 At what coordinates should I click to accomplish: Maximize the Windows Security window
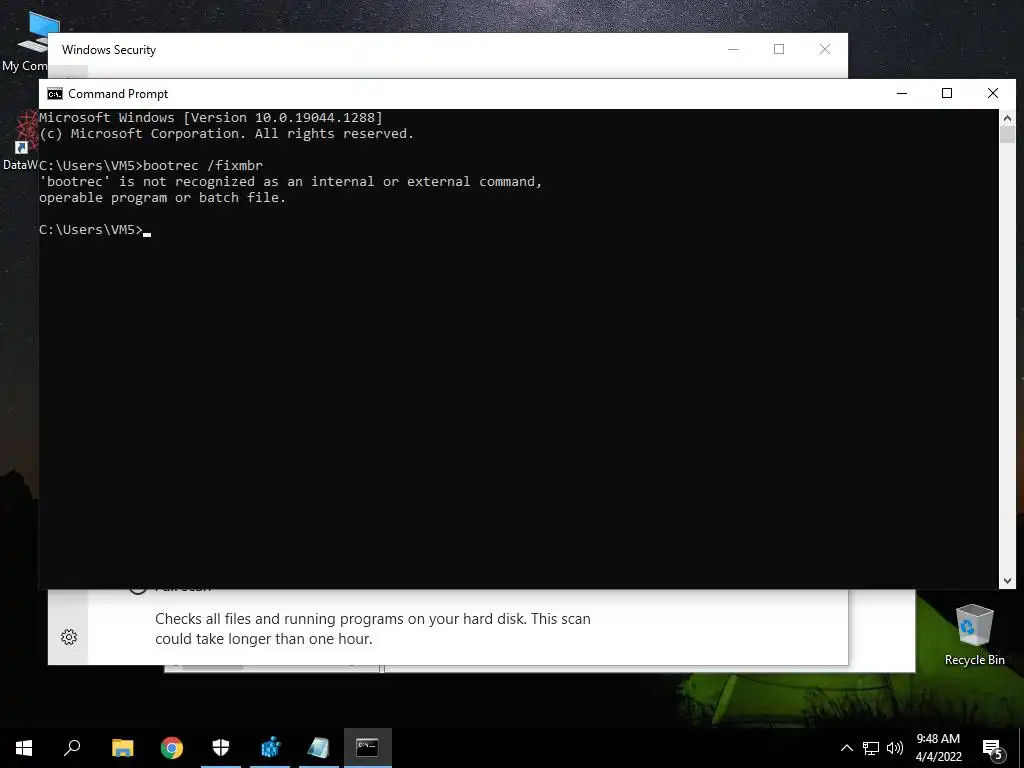(778, 49)
